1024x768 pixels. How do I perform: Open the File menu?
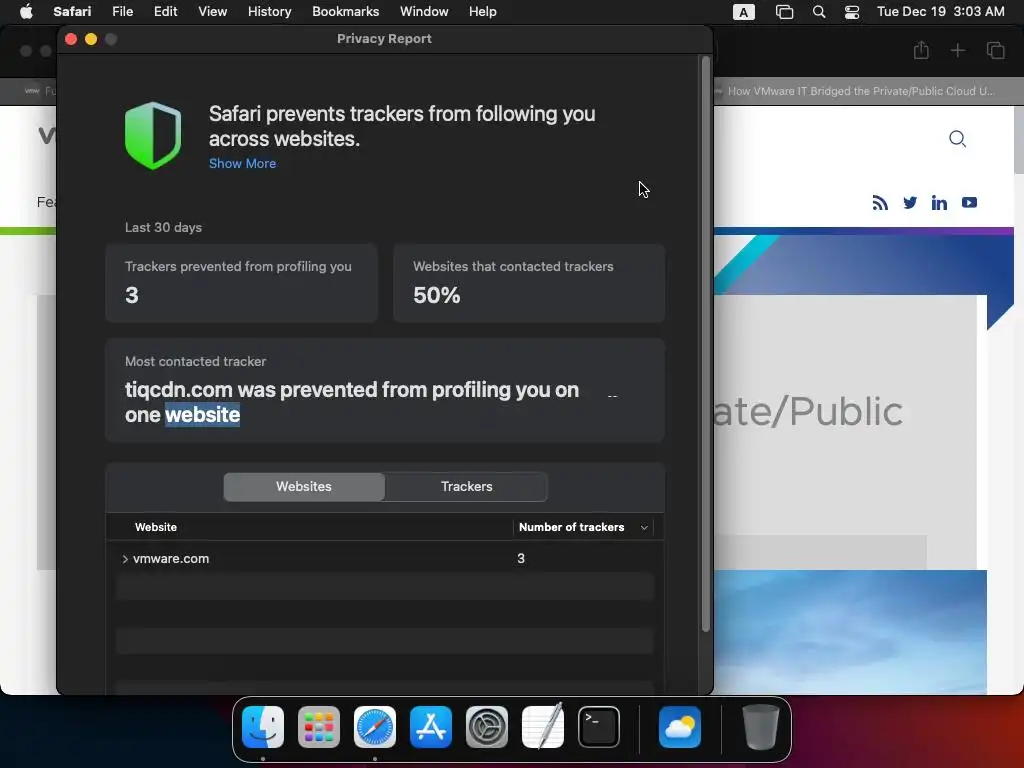(122, 12)
